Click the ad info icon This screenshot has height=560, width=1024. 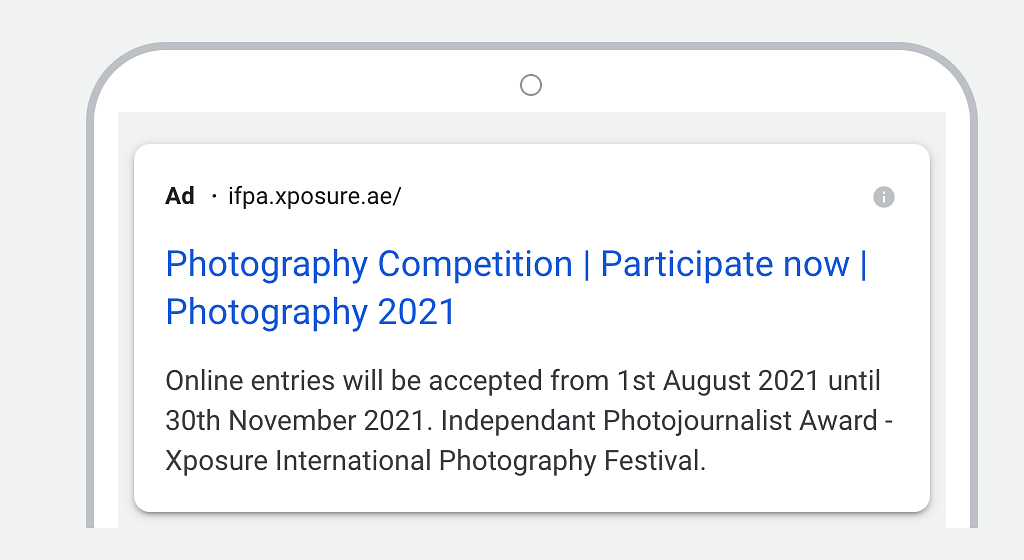[883, 197]
